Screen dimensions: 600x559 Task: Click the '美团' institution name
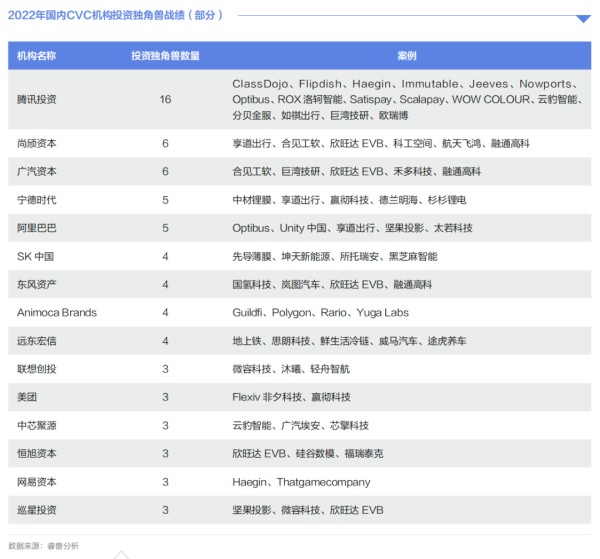click(x=27, y=397)
